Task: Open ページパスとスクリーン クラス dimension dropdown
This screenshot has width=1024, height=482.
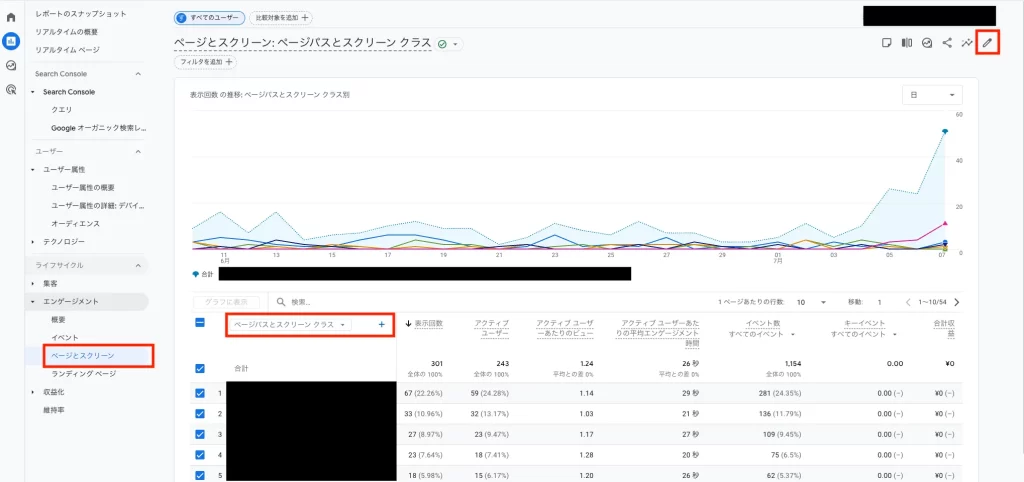Action: pos(291,324)
